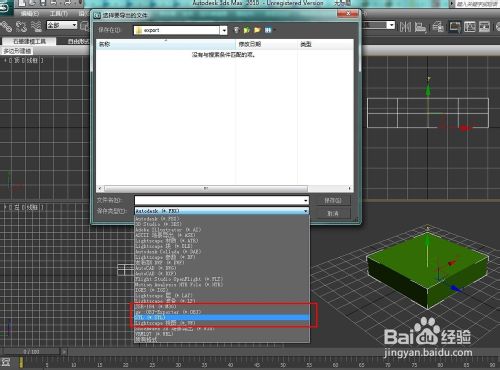Select 3D Studio (*.3DS) export format
The height and width of the screenshot is (370, 500).
(222, 224)
